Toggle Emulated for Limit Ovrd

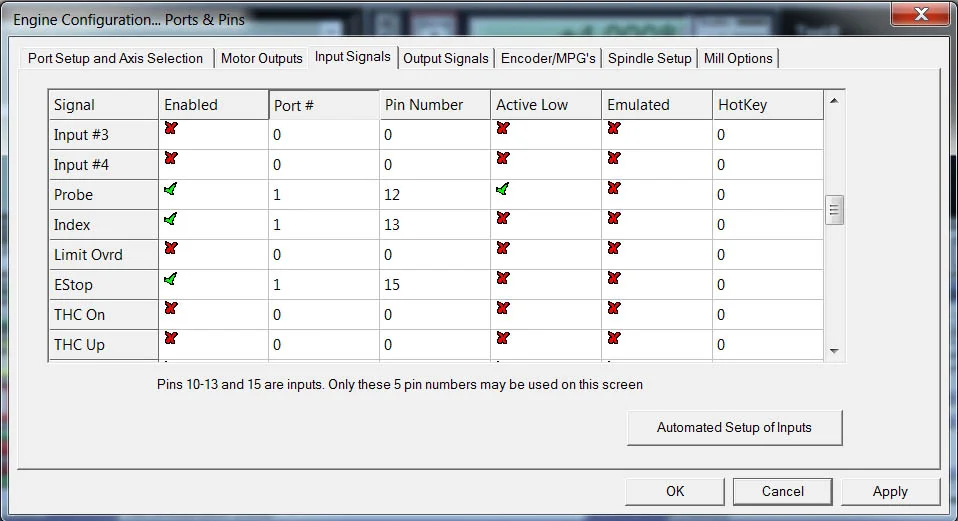(614, 247)
